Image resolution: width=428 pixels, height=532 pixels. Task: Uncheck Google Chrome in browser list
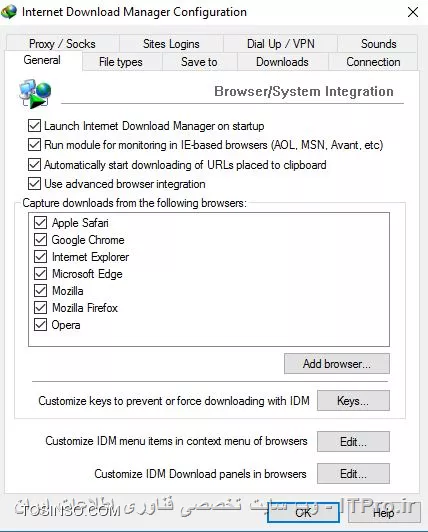click(x=40, y=240)
